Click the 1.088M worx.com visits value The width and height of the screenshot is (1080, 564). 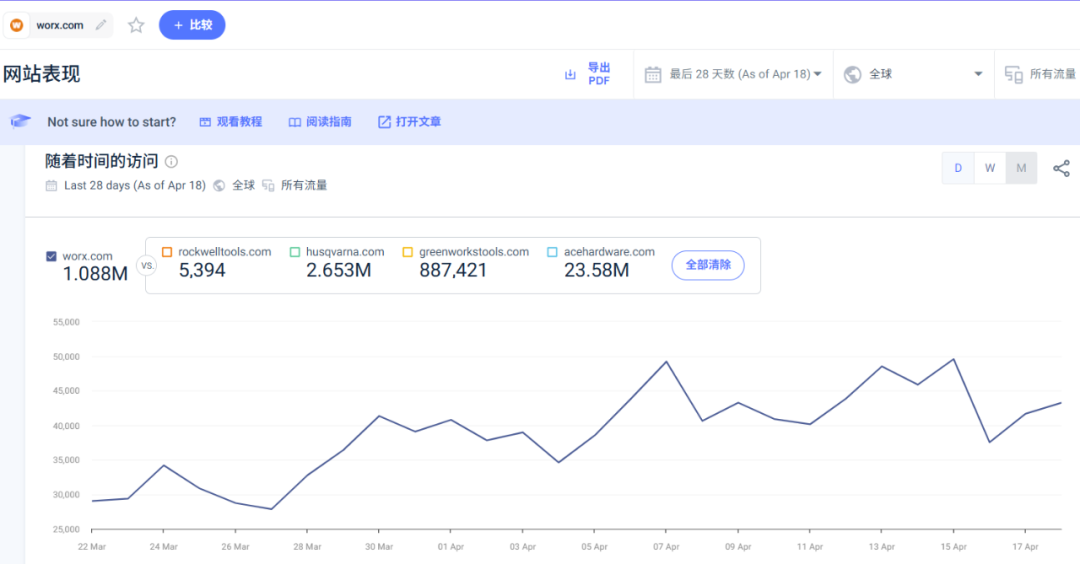pyautogui.click(x=95, y=274)
